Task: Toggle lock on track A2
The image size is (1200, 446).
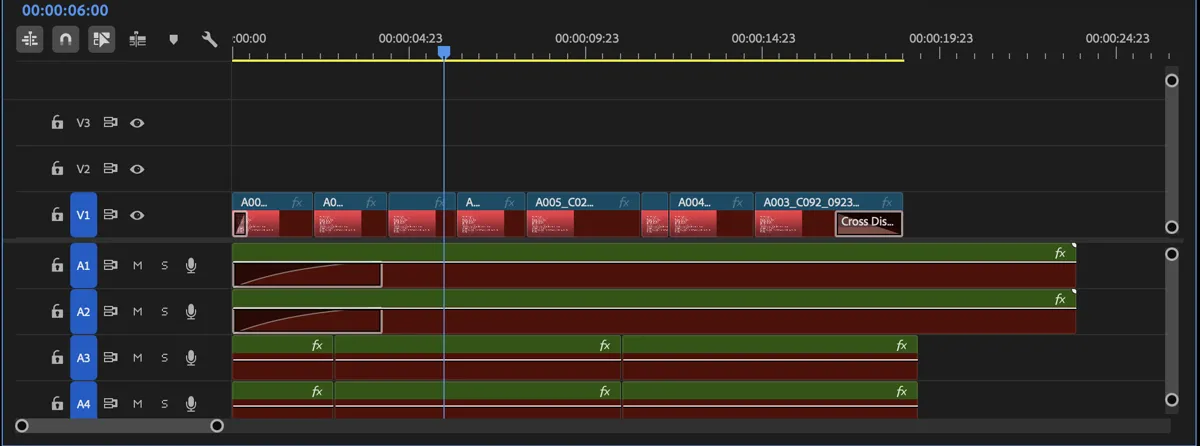Action: (58, 312)
